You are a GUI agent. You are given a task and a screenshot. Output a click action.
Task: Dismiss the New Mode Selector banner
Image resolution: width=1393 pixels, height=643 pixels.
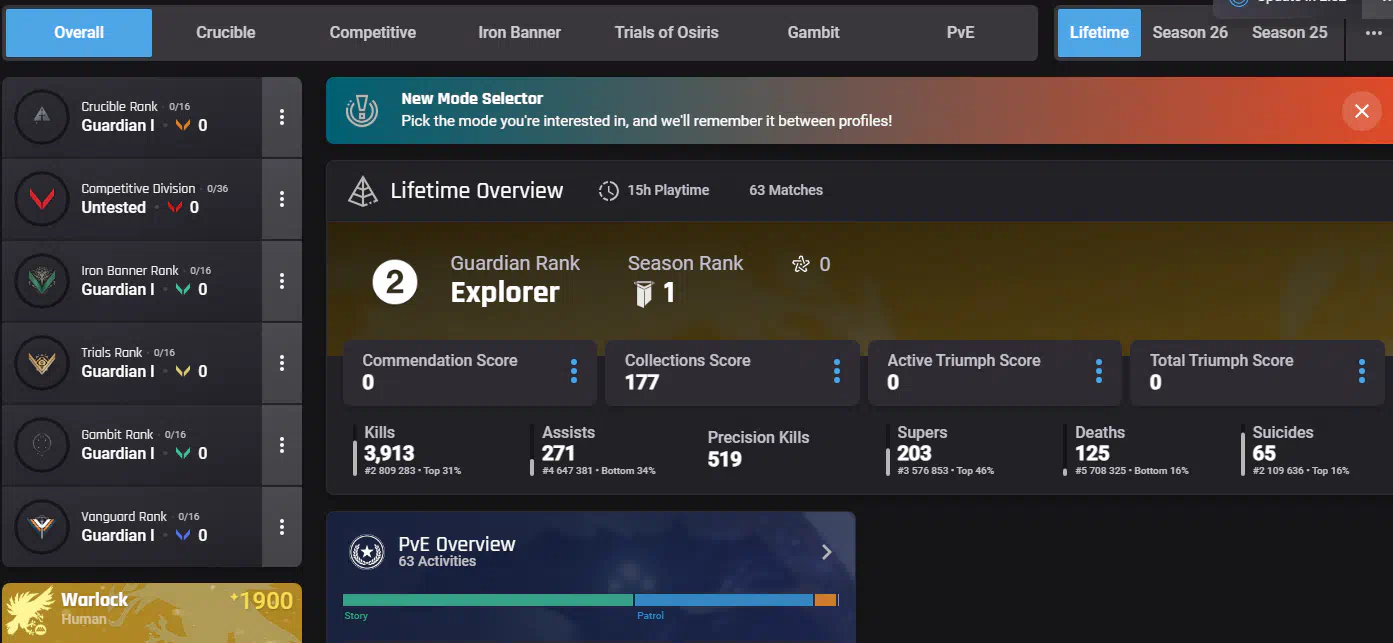(x=1361, y=111)
